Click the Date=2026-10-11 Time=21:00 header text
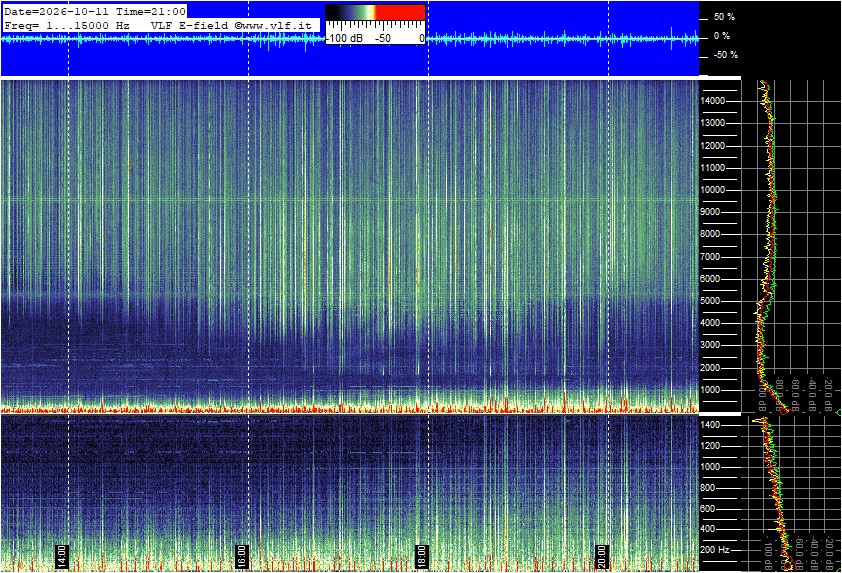The width and height of the screenshot is (842, 573). point(95,11)
